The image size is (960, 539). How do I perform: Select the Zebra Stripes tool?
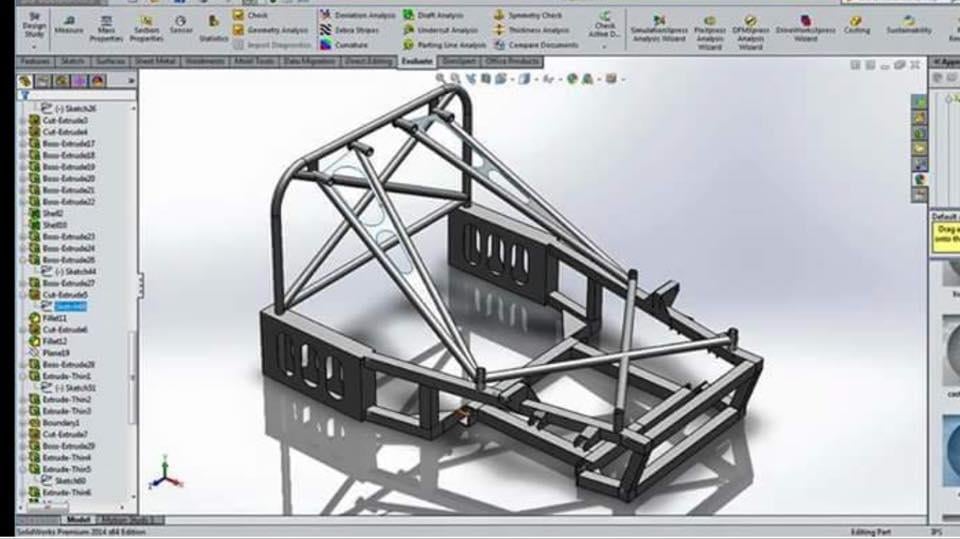[350, 30]
